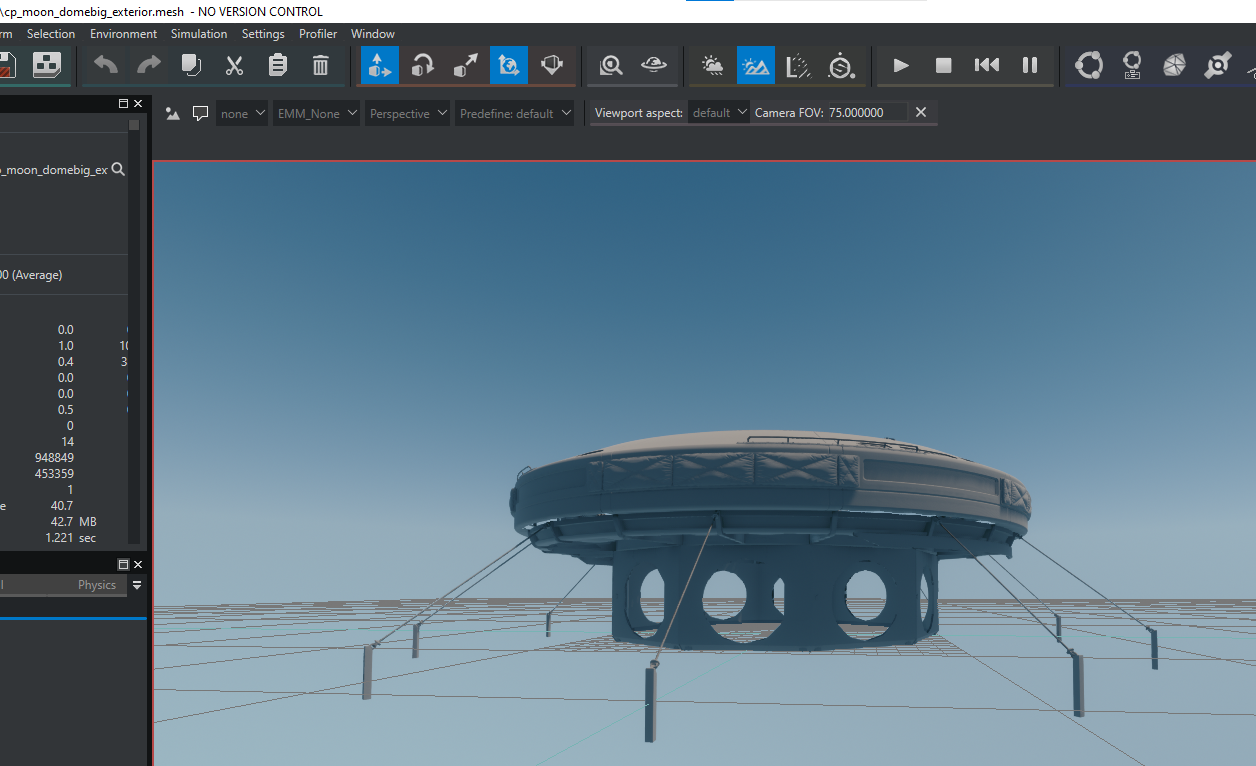This screenshot has width=1256, height=766.
Task: Open the Simulation menu
Action: click(199, 34)
